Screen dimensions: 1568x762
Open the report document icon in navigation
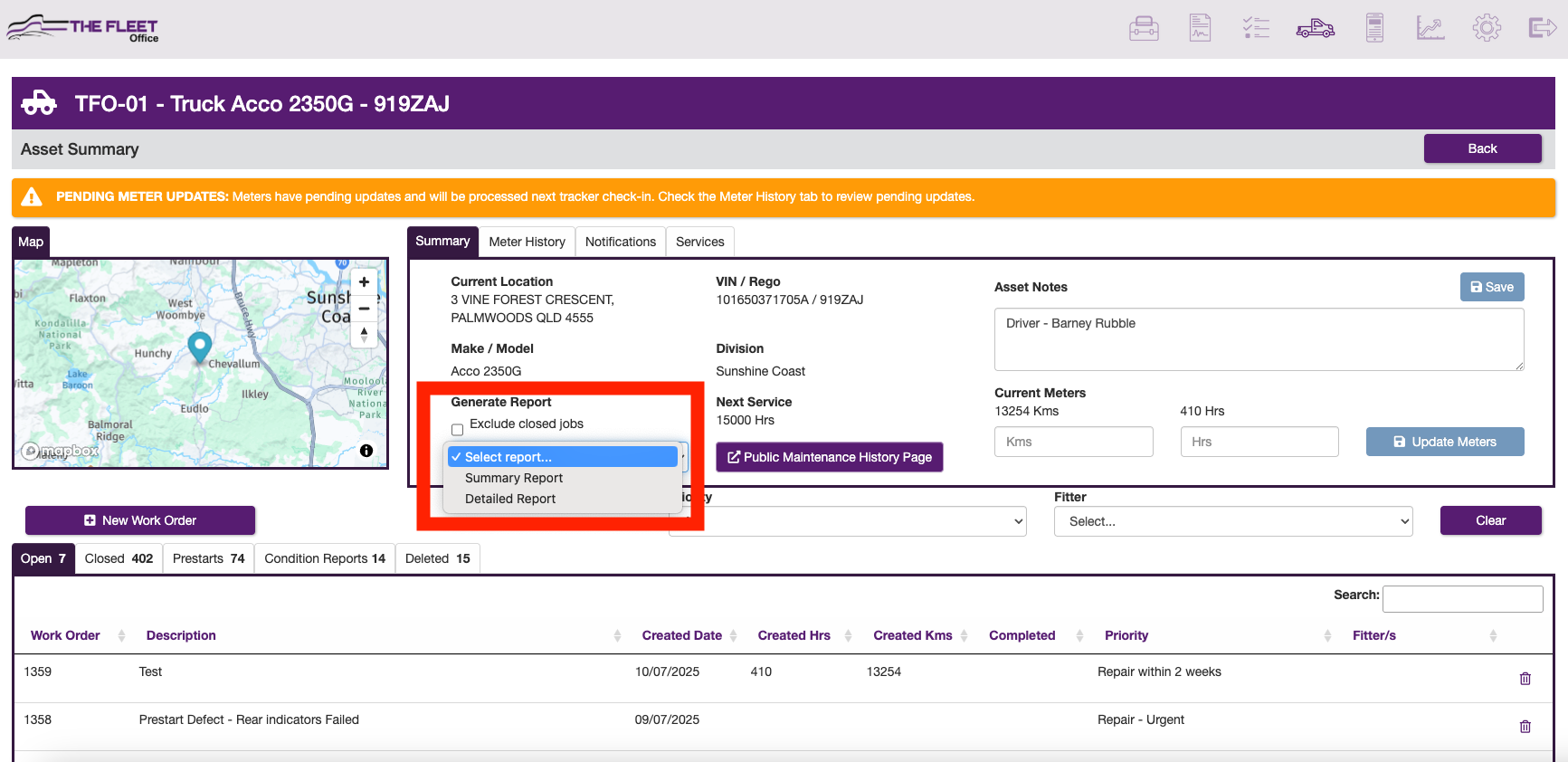coord(1200,28)
